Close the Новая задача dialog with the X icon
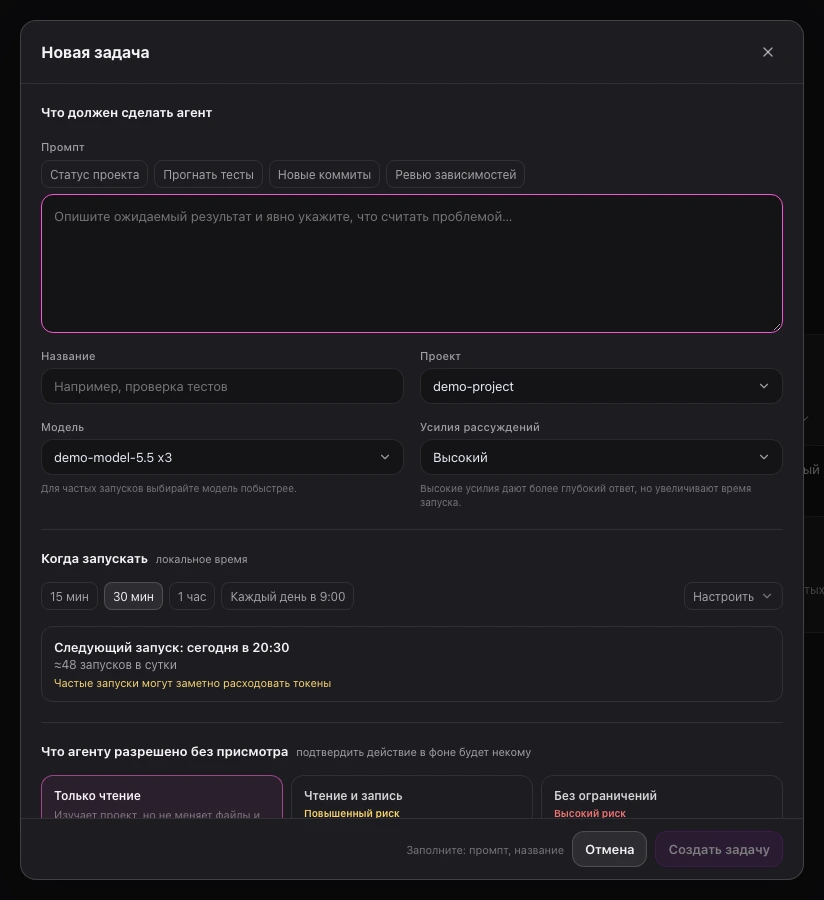The image size is (824, 900). click(767, 52)
